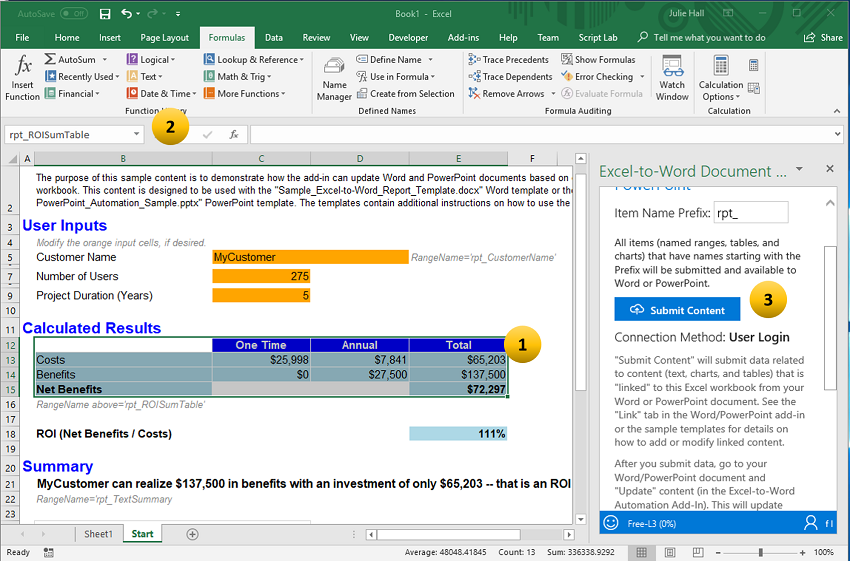
Task: Click the formula bar fx button
Action: click(234, 134)
